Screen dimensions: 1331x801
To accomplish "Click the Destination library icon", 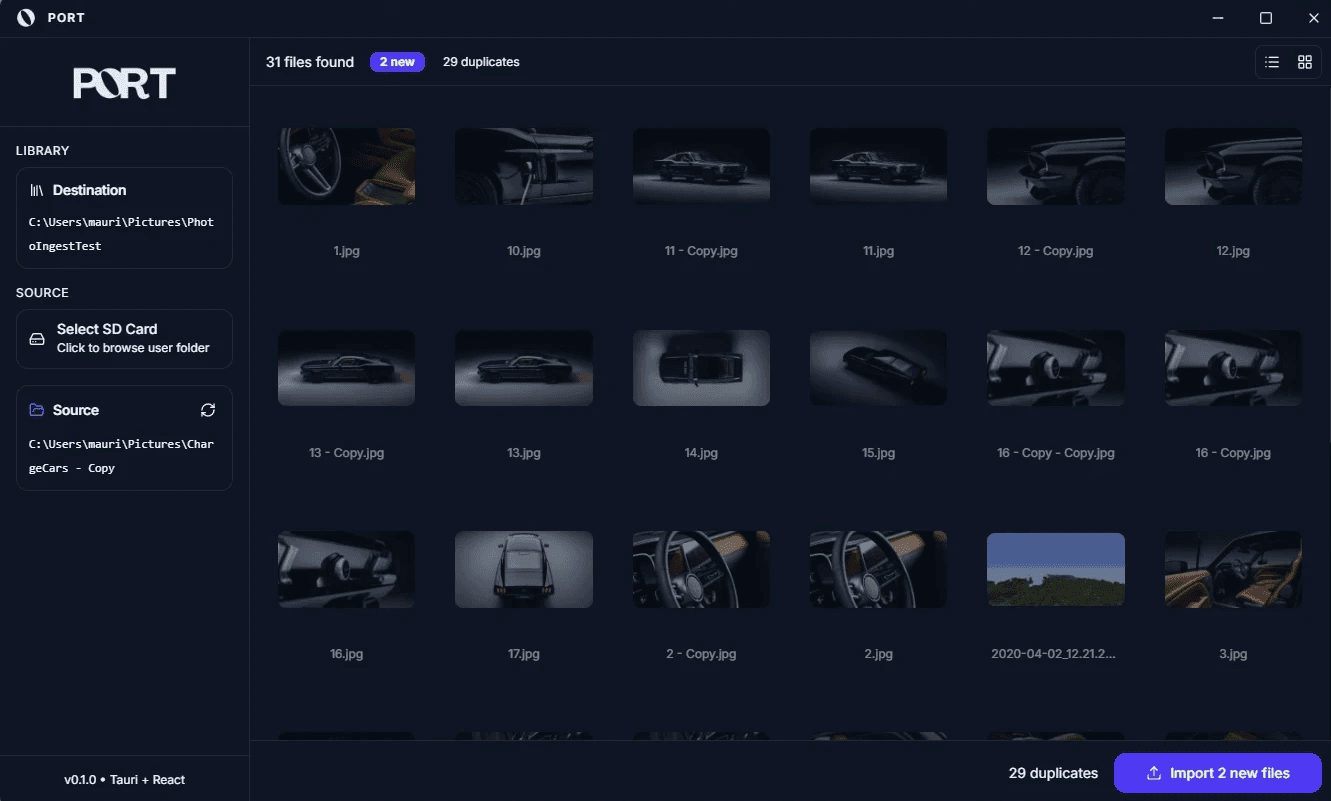I will (37, 190).
